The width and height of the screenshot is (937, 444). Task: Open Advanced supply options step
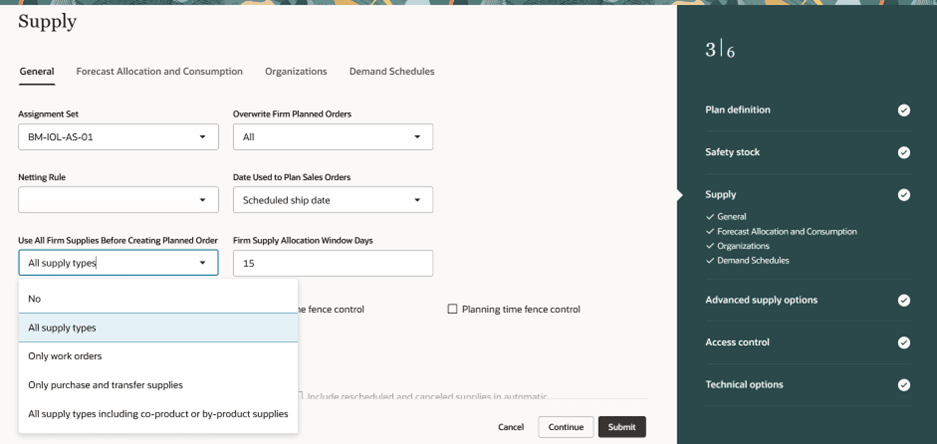click(x=761, y=300)
